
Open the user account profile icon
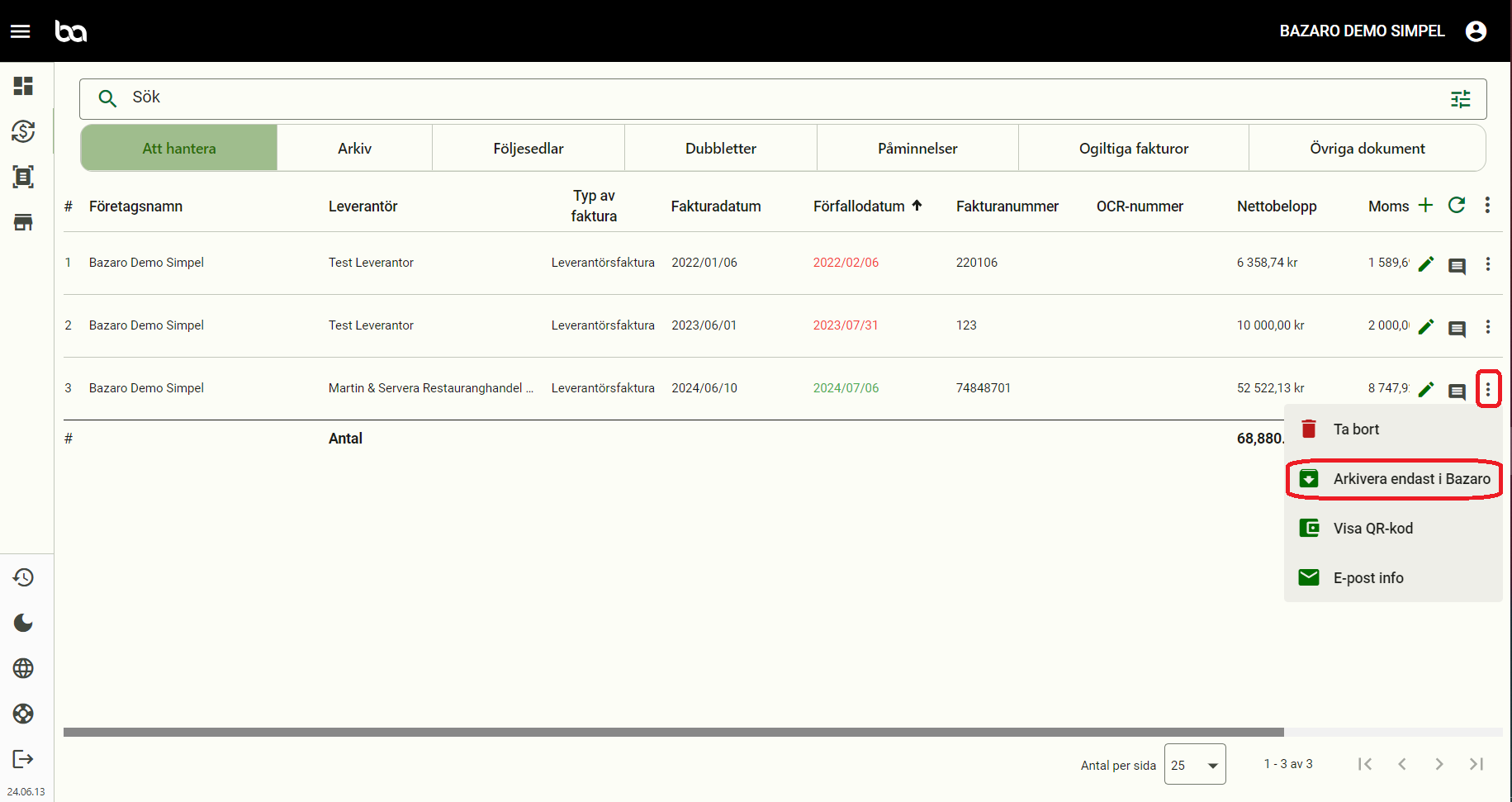pos(1476,31)
